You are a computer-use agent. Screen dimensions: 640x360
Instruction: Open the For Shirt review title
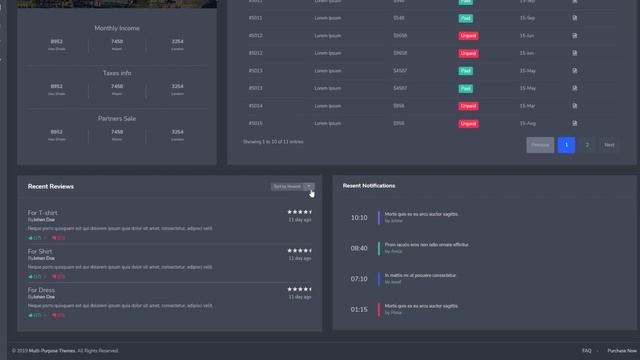click(40, 251)
